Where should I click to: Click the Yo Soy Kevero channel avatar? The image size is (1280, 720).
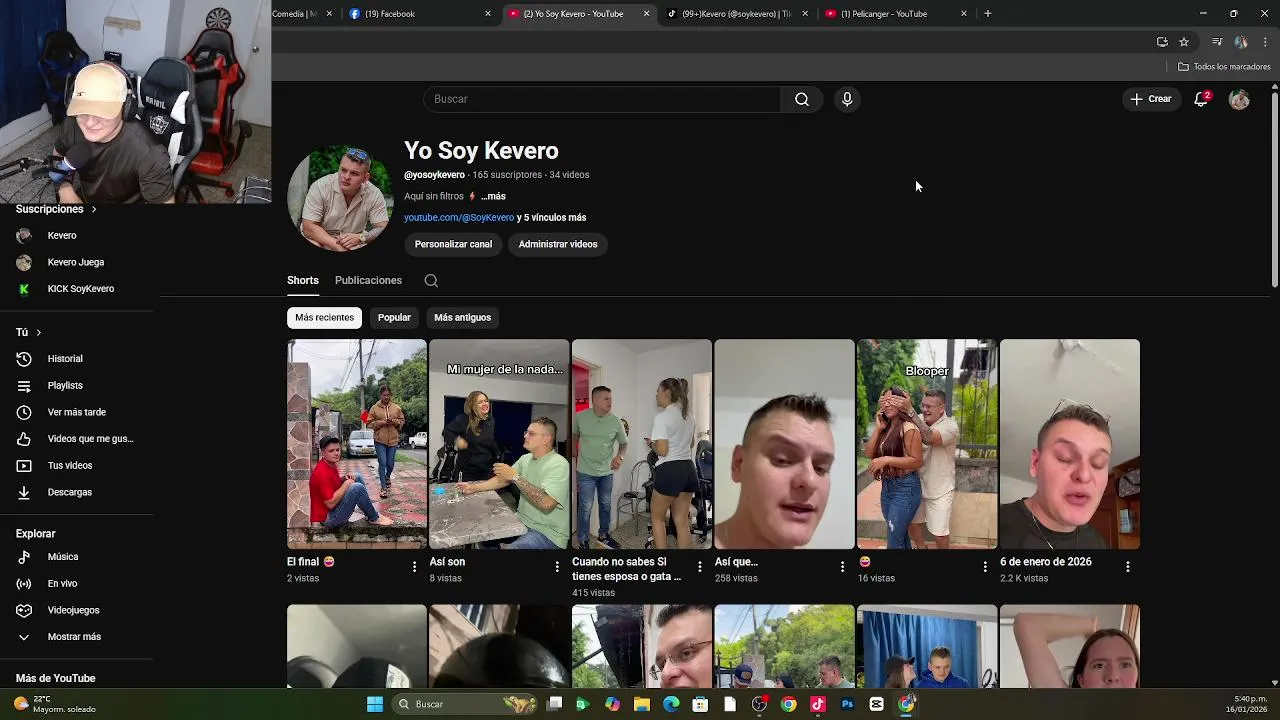340,197
